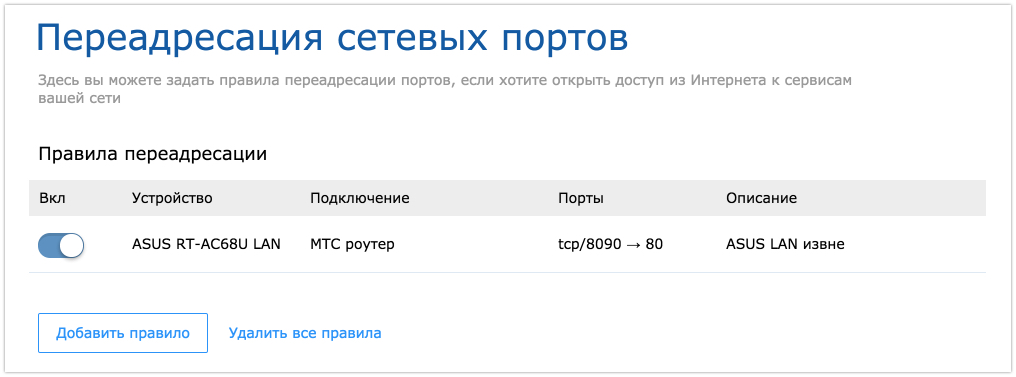Click the tcp/8090 source port text
Image resolution: width=1016 pixels, height=377 pixels.
click(x=588, y=245)
